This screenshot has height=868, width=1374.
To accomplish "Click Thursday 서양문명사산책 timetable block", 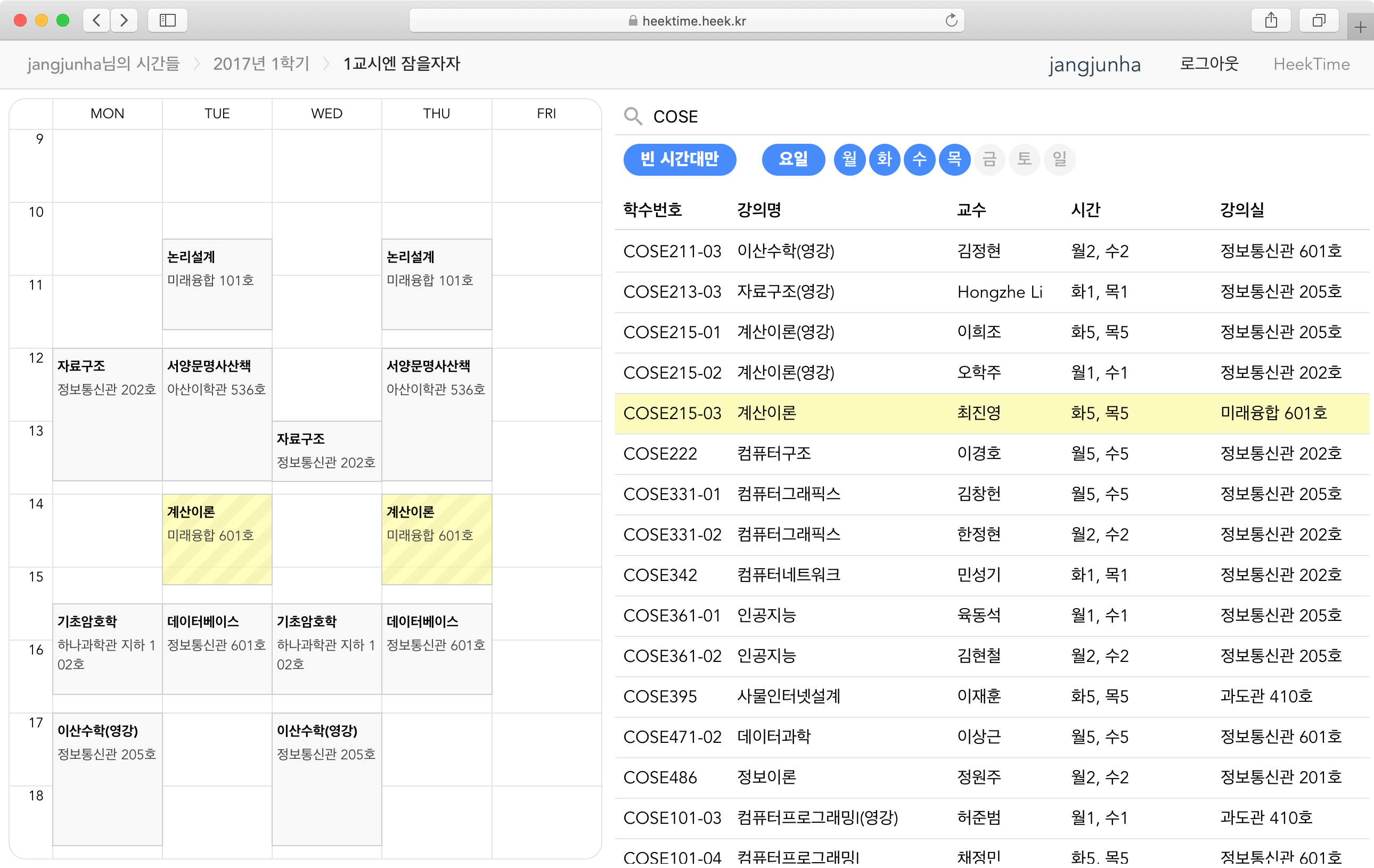I will pos(437,415).
